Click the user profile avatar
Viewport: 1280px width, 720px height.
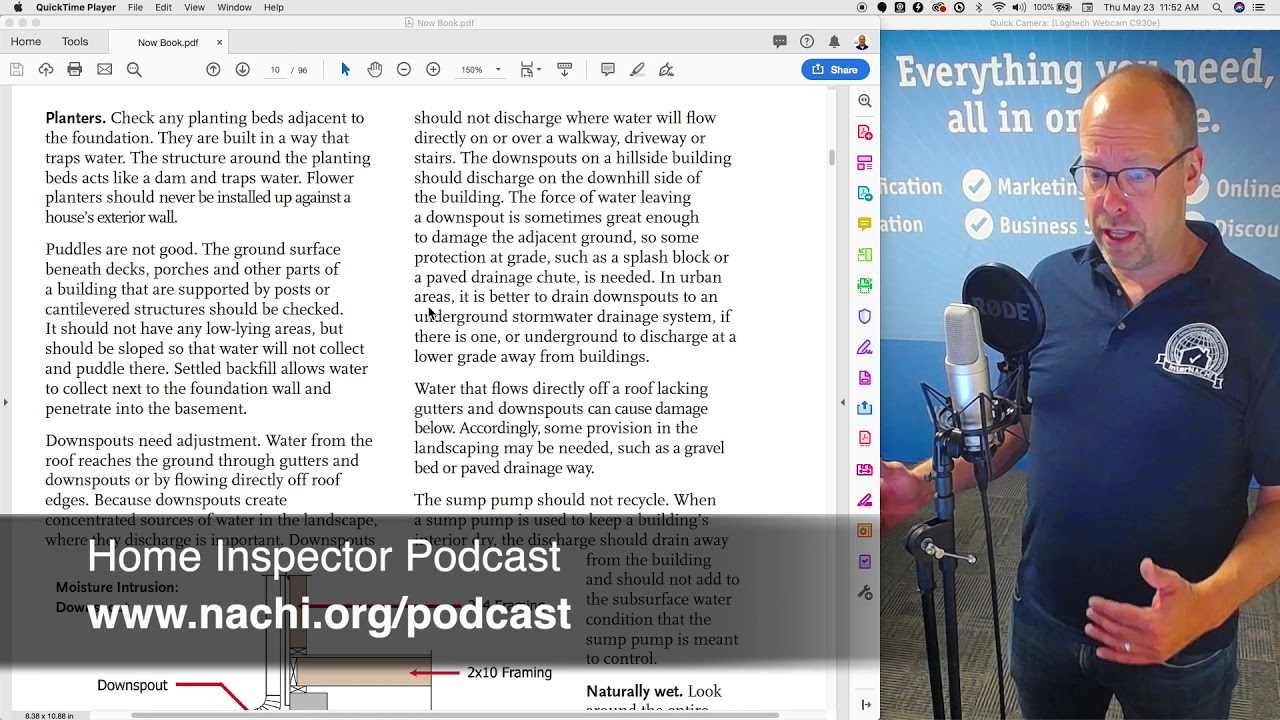click(x=861, y=42)
